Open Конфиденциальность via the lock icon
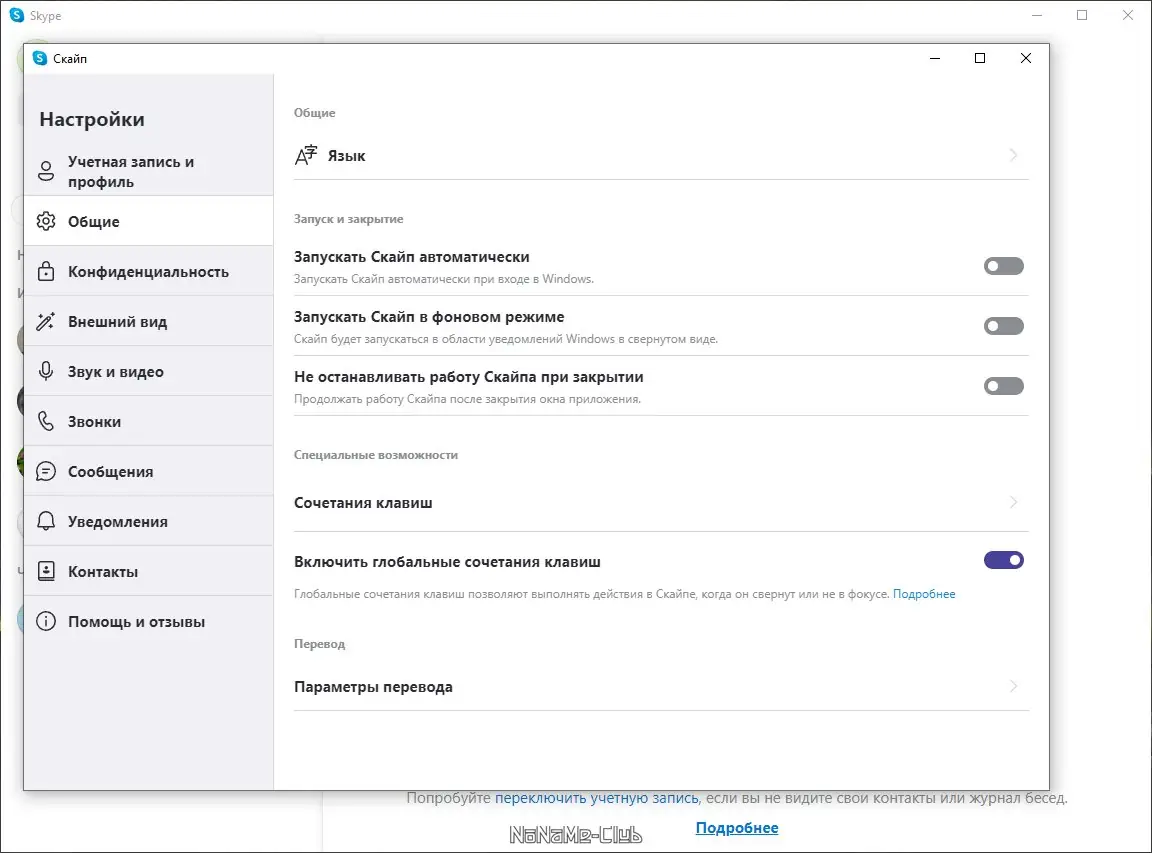 click(46, 271)
